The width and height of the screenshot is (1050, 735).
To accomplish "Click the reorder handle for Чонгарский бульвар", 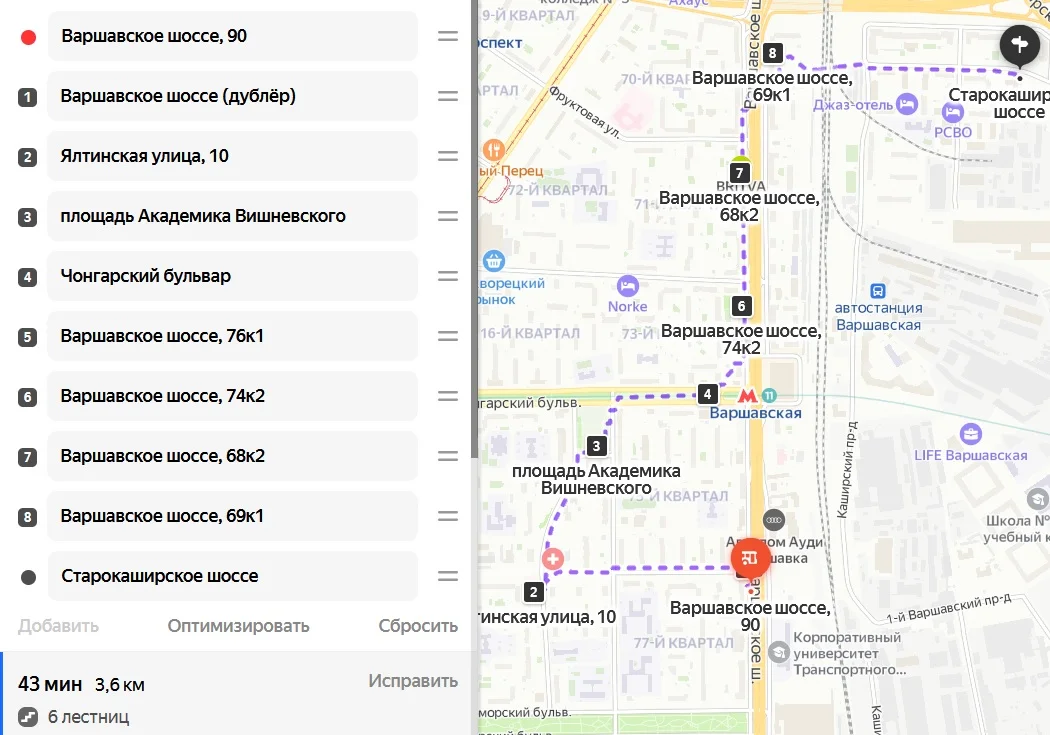I will point(448,276).
